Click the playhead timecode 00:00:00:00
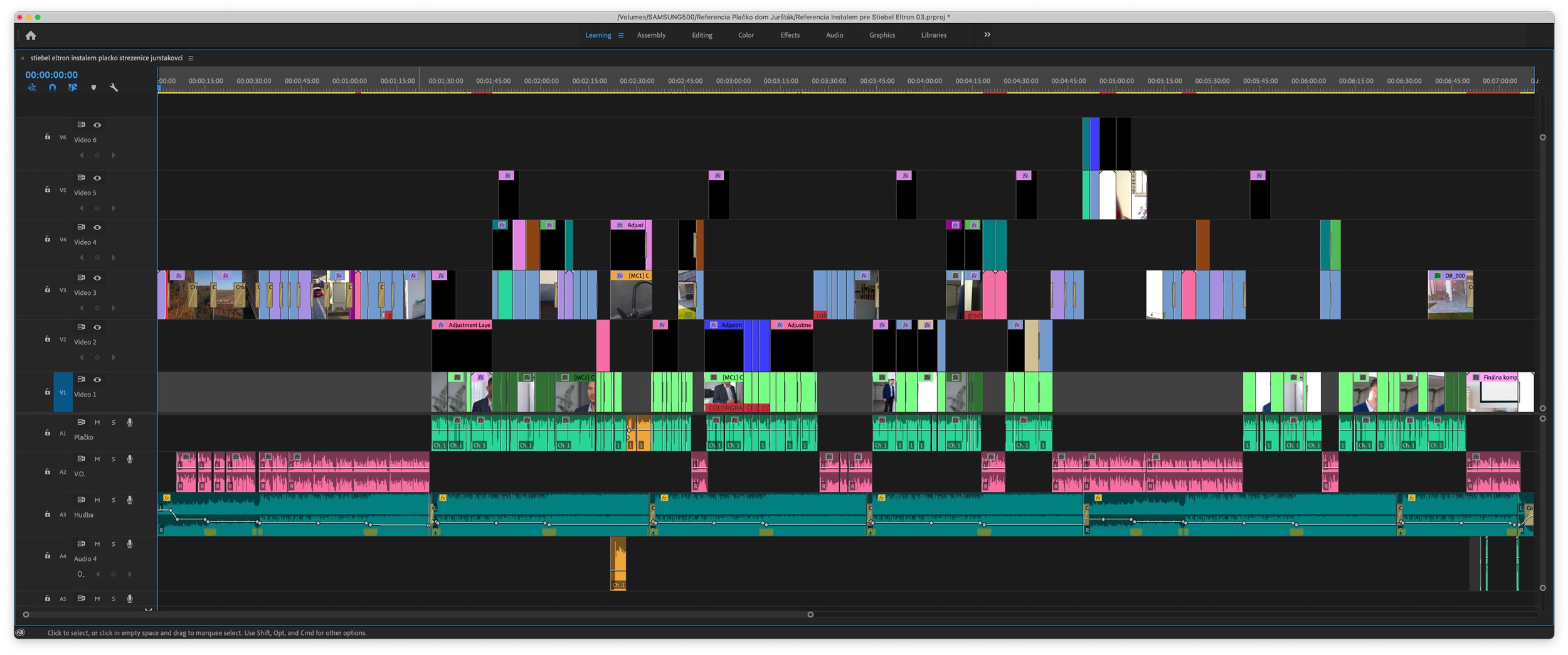 coord(51,75)
